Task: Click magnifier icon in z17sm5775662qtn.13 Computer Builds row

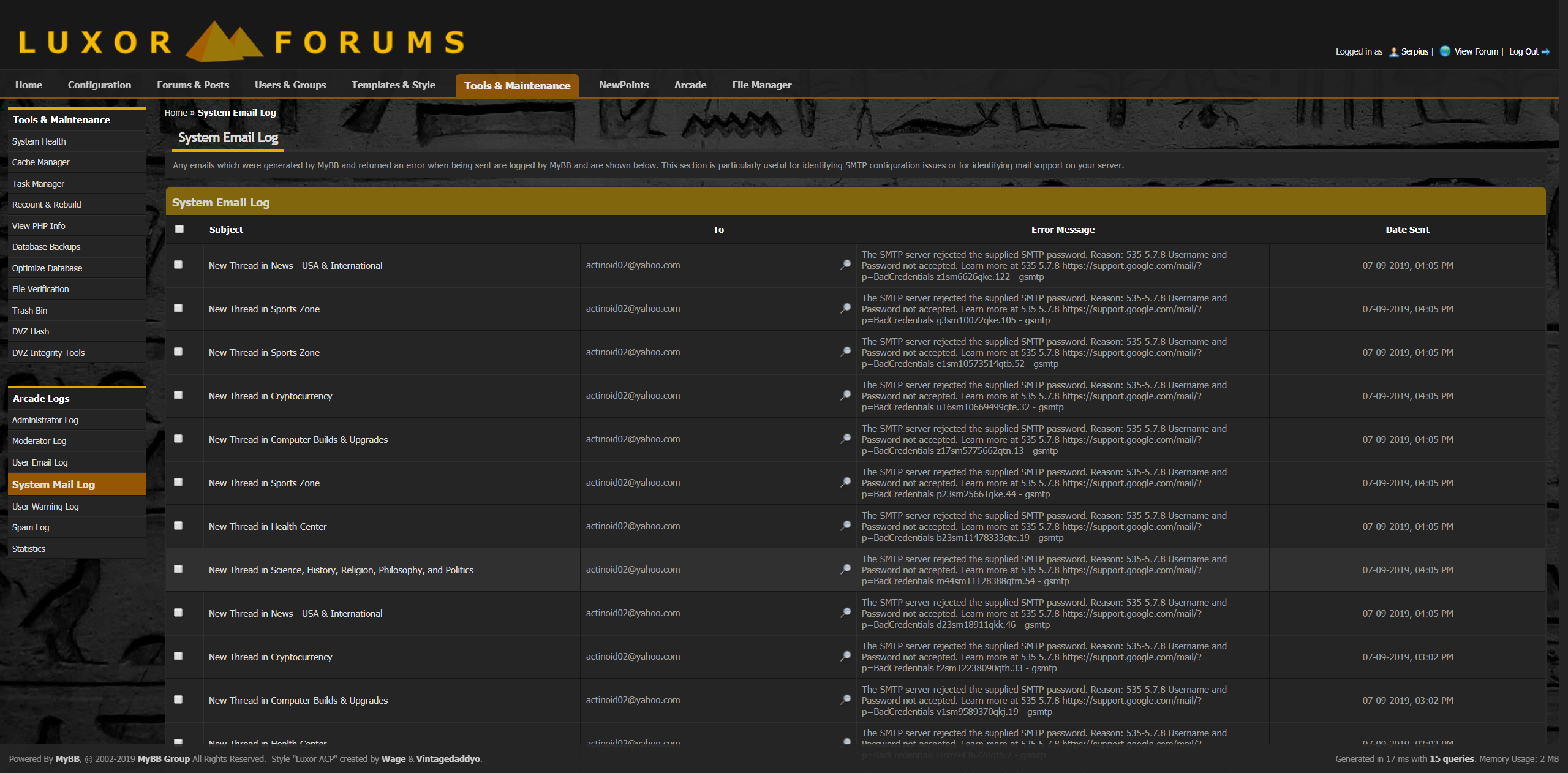Action: (845, 439)
